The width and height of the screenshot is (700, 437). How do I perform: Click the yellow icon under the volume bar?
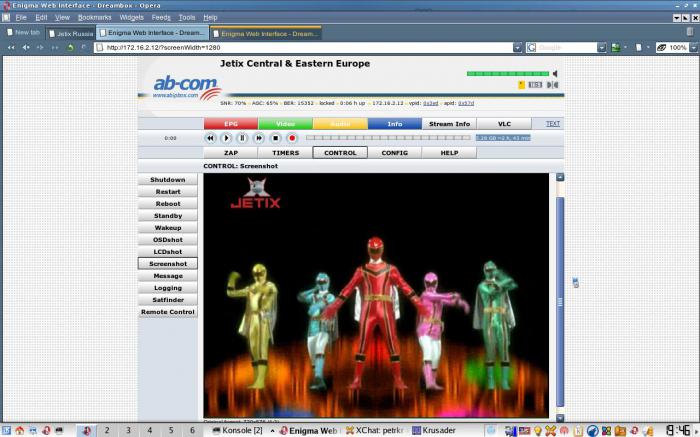click(x=521, y=85)
